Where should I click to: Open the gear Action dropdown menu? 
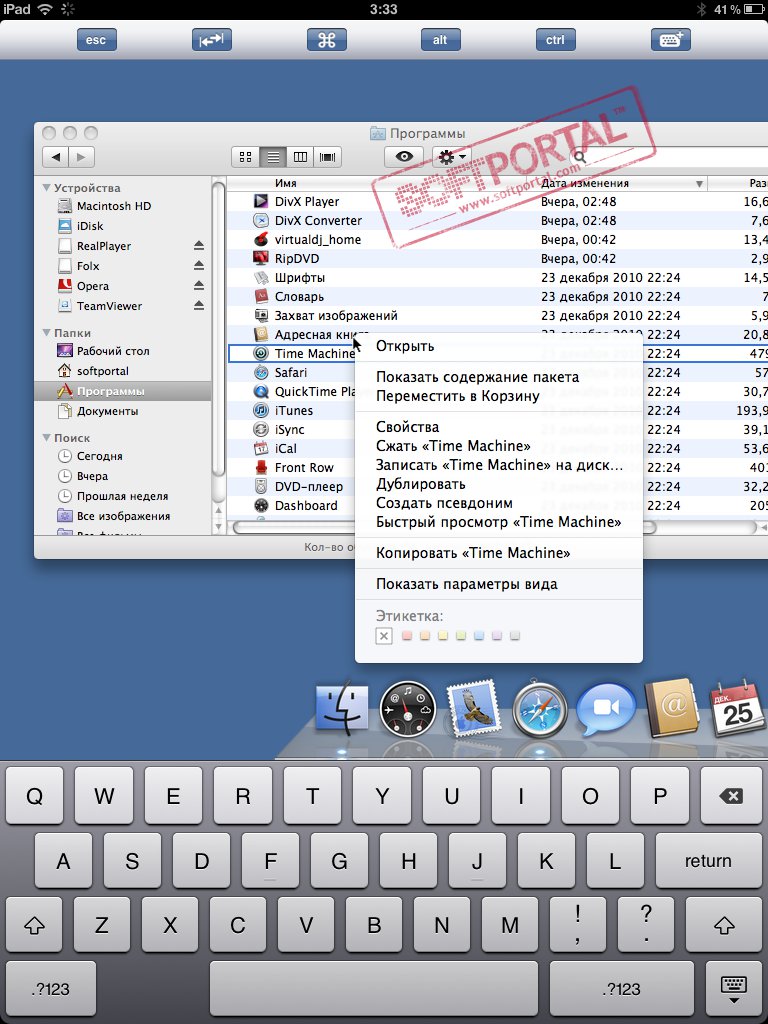pyautogui.click(x=452, y=157)
